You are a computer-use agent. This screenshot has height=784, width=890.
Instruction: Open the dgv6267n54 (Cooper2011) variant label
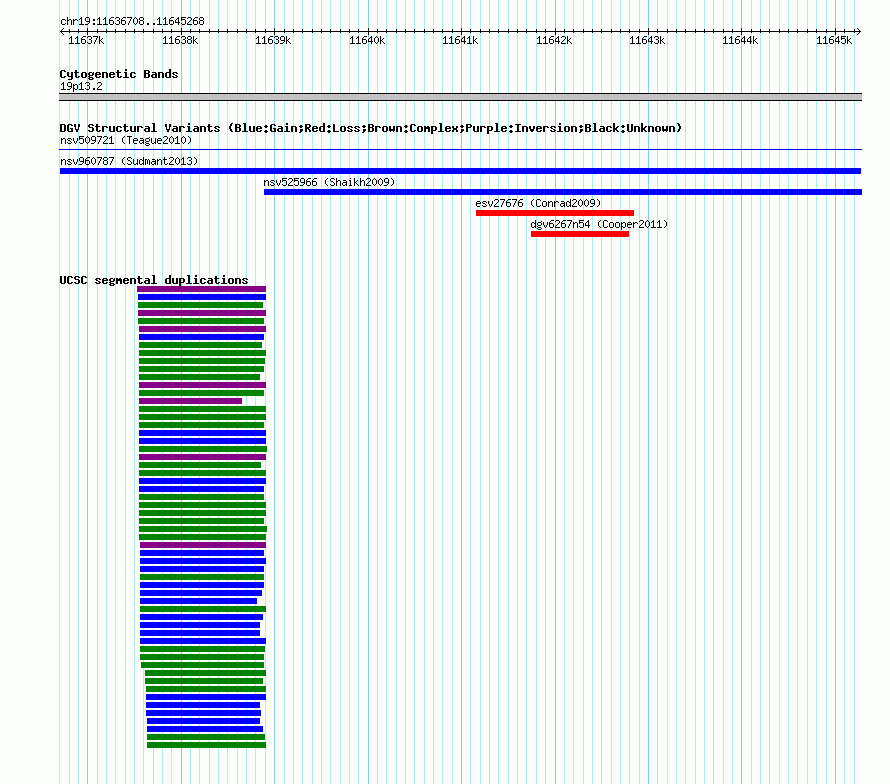(x=599, y=224)
